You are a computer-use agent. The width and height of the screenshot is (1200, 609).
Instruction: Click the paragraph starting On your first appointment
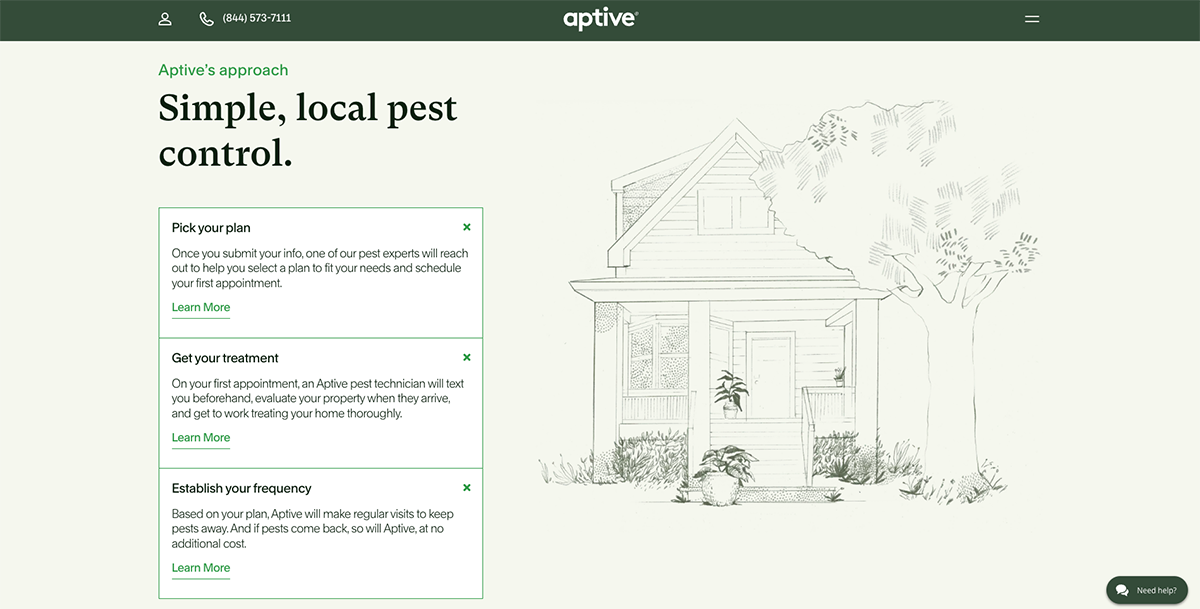click(x=318, y=398)
